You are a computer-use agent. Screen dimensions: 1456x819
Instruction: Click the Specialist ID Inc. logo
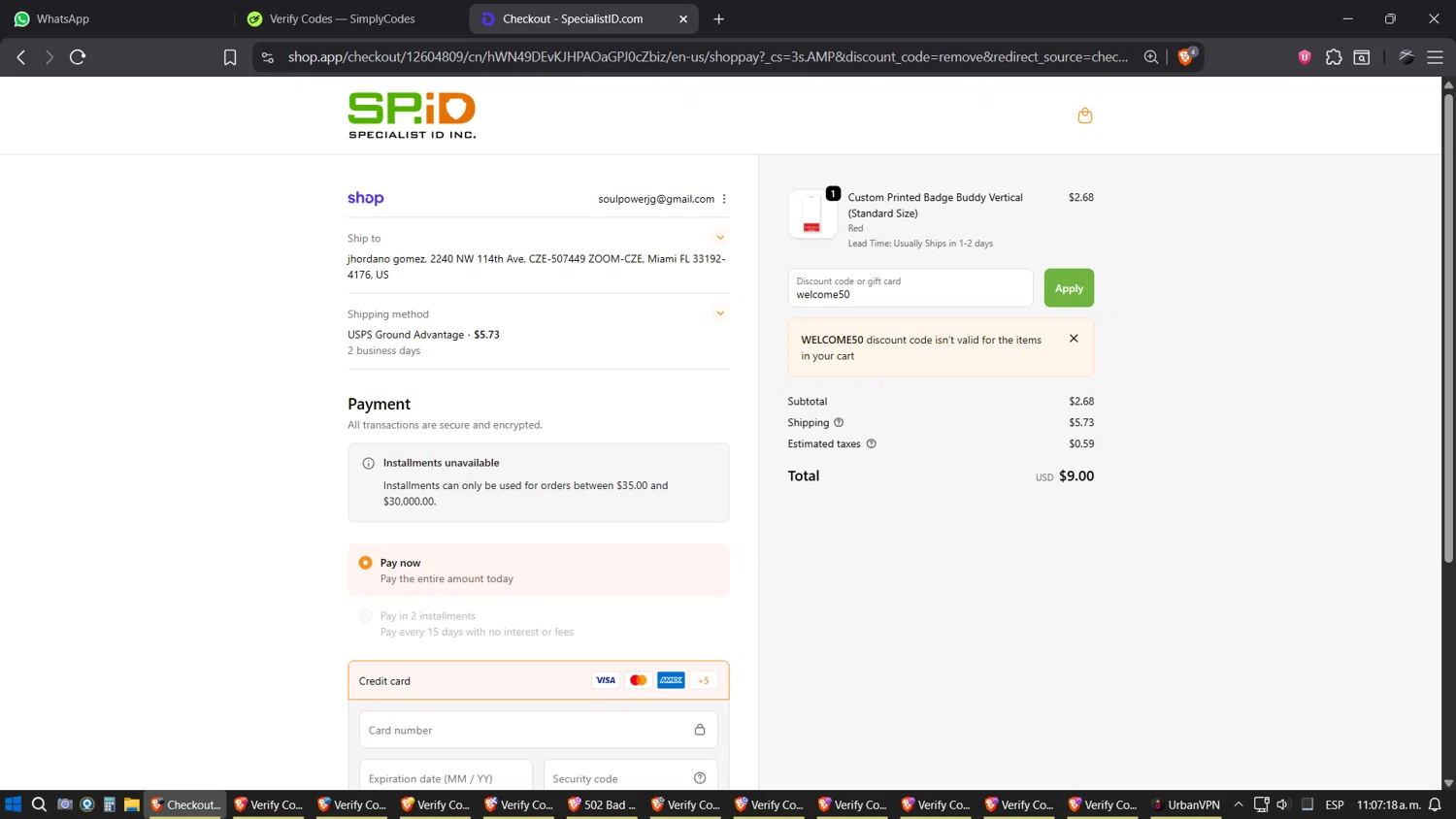coord(413,115)
